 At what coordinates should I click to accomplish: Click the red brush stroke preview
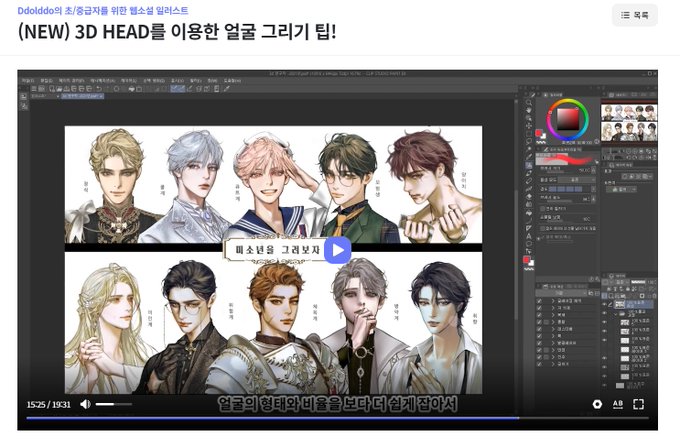pyautogui.click(x=568, y=160)
